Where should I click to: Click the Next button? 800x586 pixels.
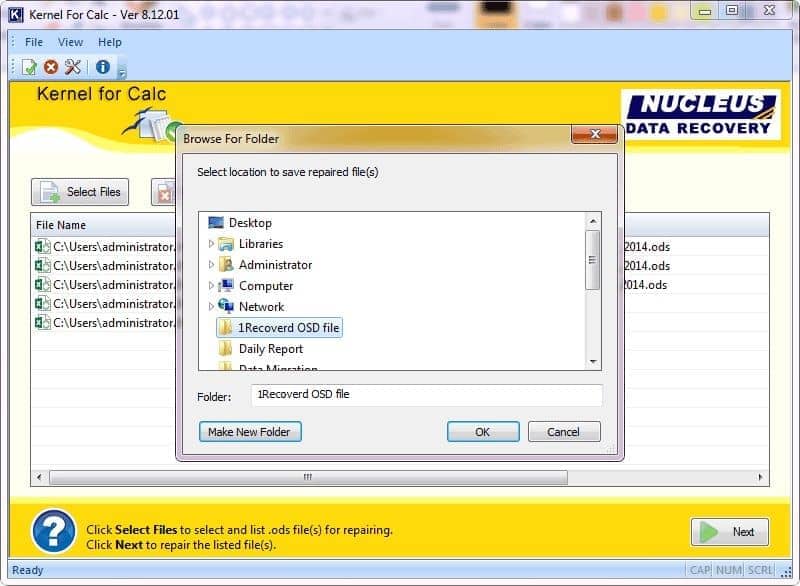click(x=730, y=532)
